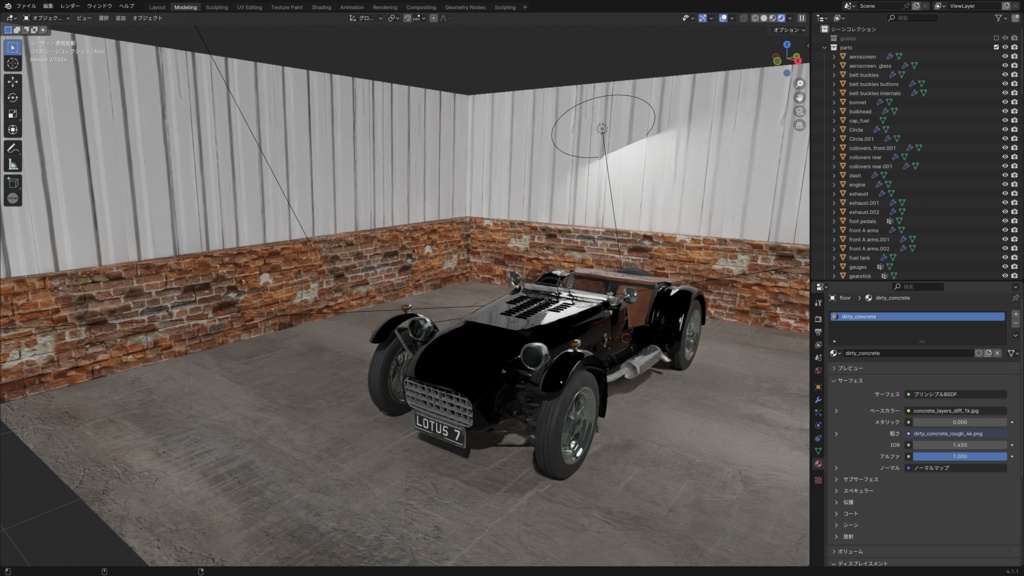The image size is (1024, 576).
Task: Open the 追加 viewport menu
Action: click(x=121, y=18)
